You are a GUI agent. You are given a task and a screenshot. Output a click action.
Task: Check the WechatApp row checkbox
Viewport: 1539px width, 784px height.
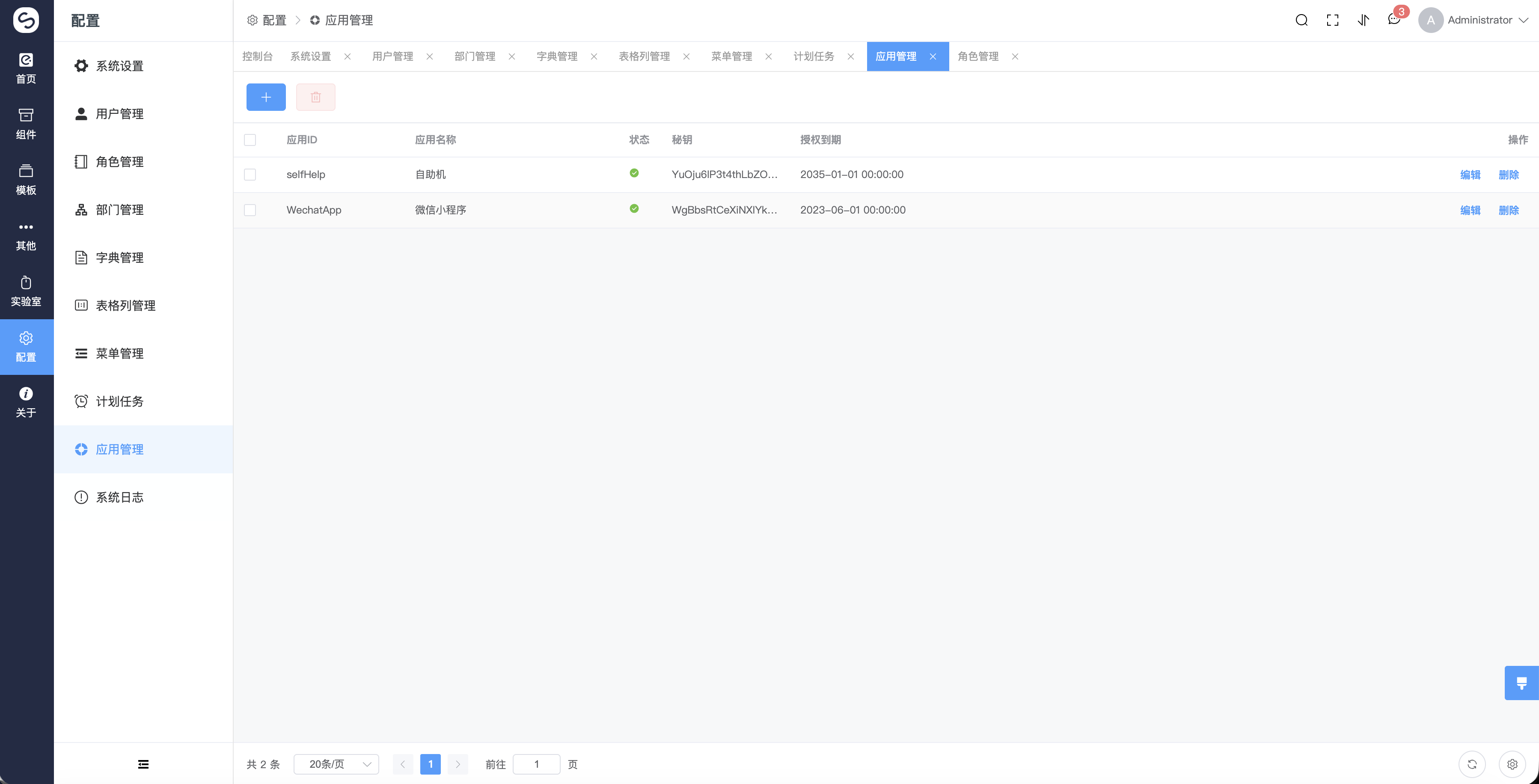click(x=250, y=210)
